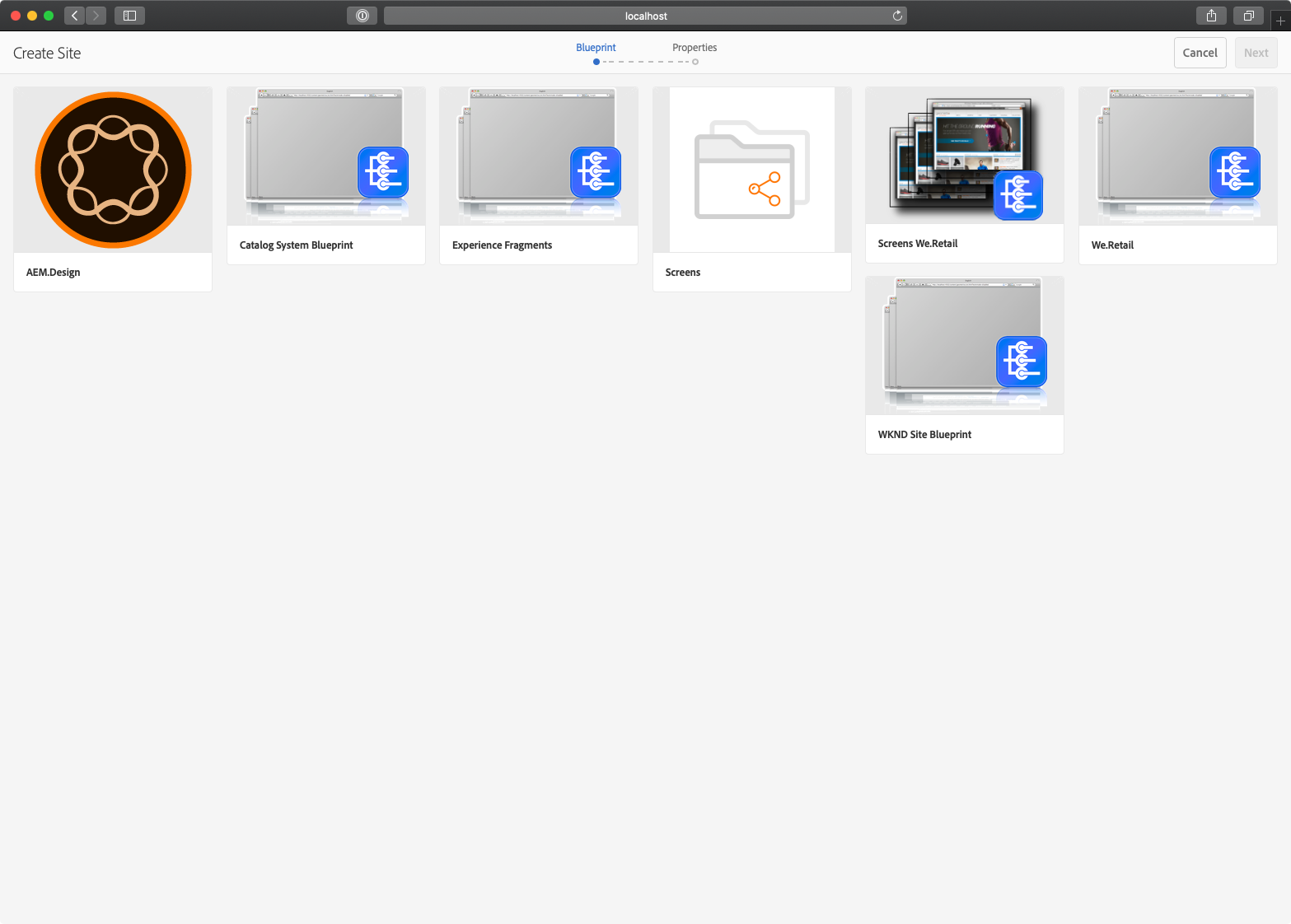Screen dimensions: 1291x924
Task: Cancel the Create Site wizard
Action: 1200,53
